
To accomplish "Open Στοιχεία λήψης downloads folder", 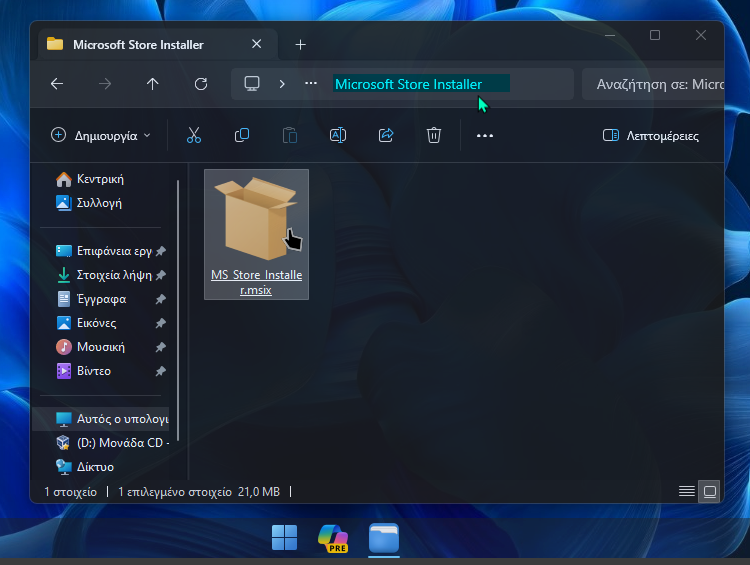I will [104, 275].
